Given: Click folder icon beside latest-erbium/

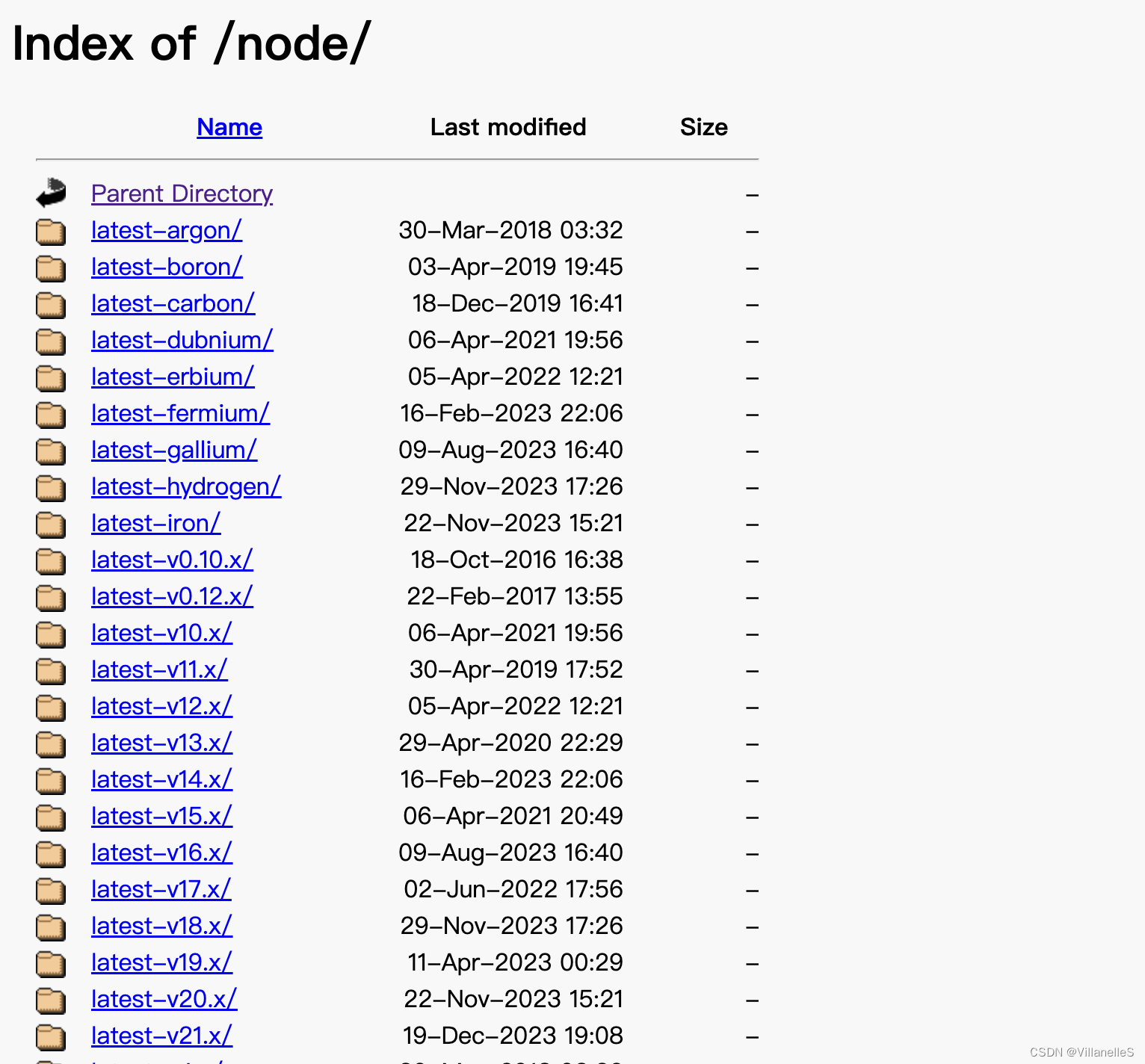Looking at the screenshot, I should 51,377.
